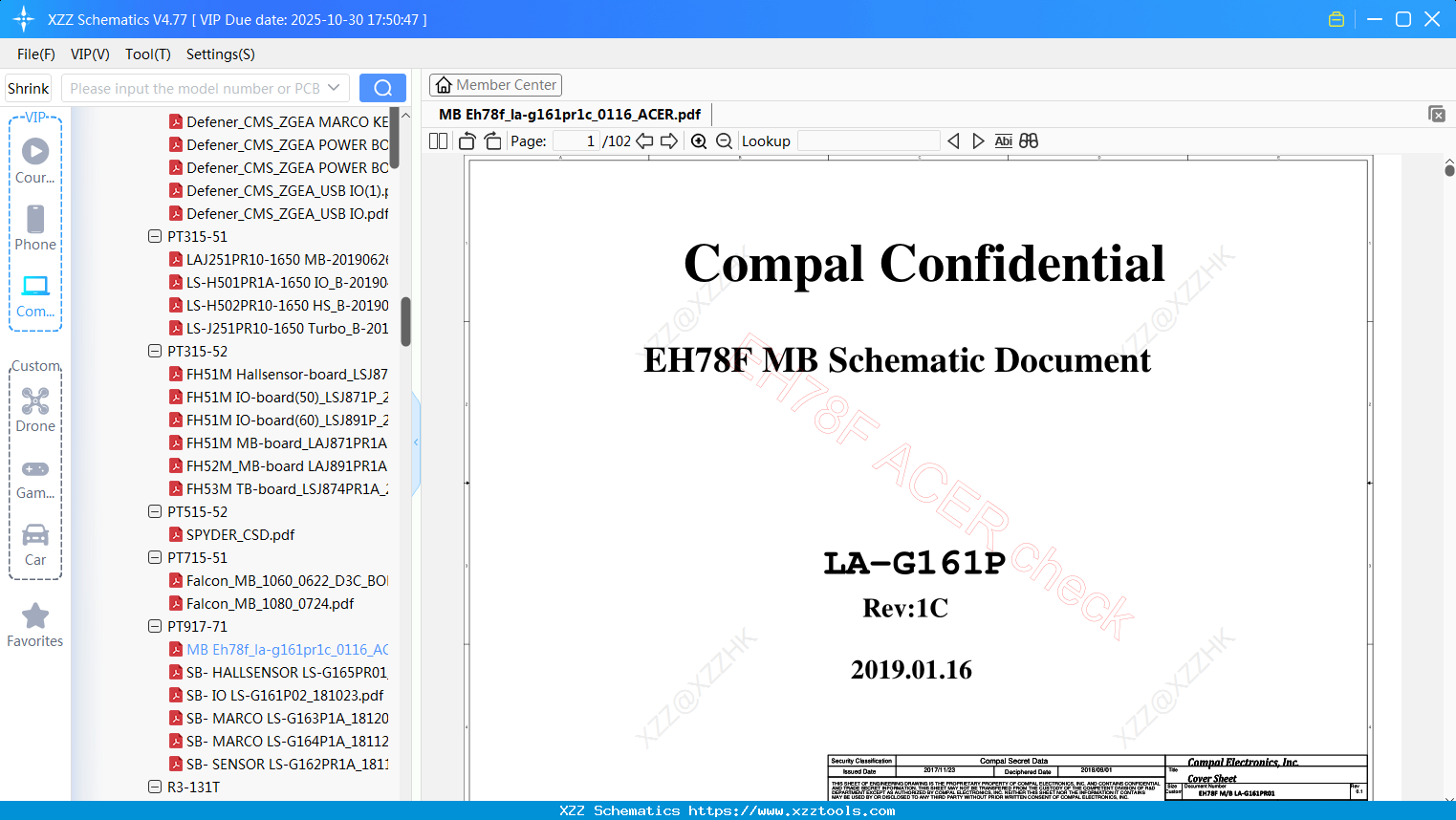Collapse the R3-131T folder
This screenshot has height=820, width=1456.
coord(155,787)
